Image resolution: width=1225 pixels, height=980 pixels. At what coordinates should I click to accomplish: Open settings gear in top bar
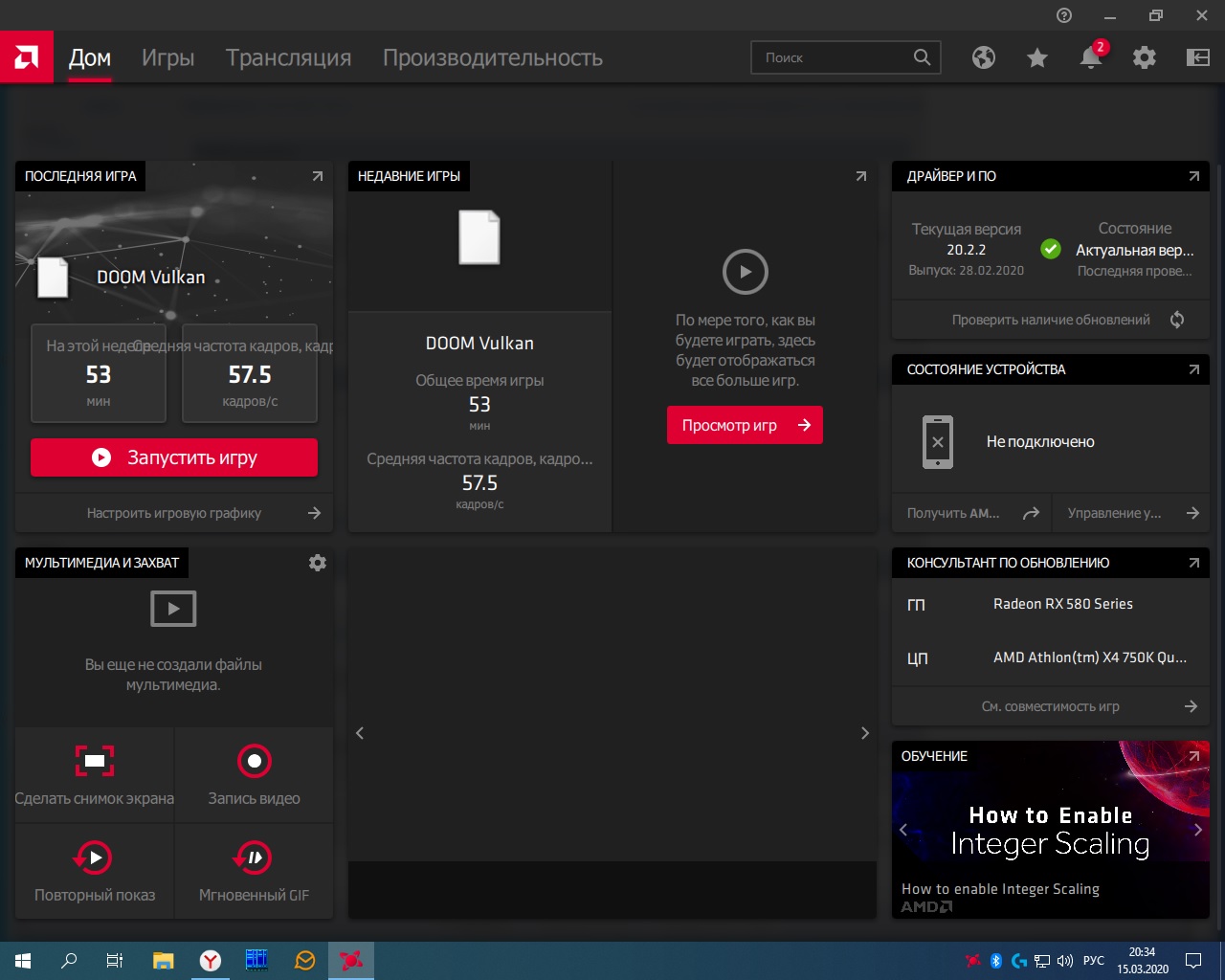tap(1144, 58)
